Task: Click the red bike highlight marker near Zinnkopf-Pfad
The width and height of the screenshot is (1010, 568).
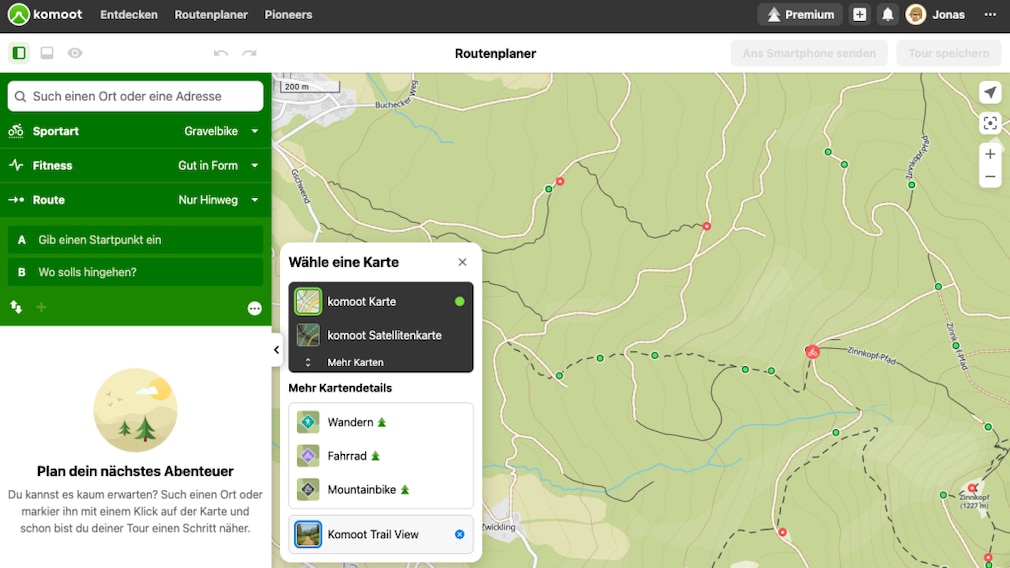Action: click(812, 352)
